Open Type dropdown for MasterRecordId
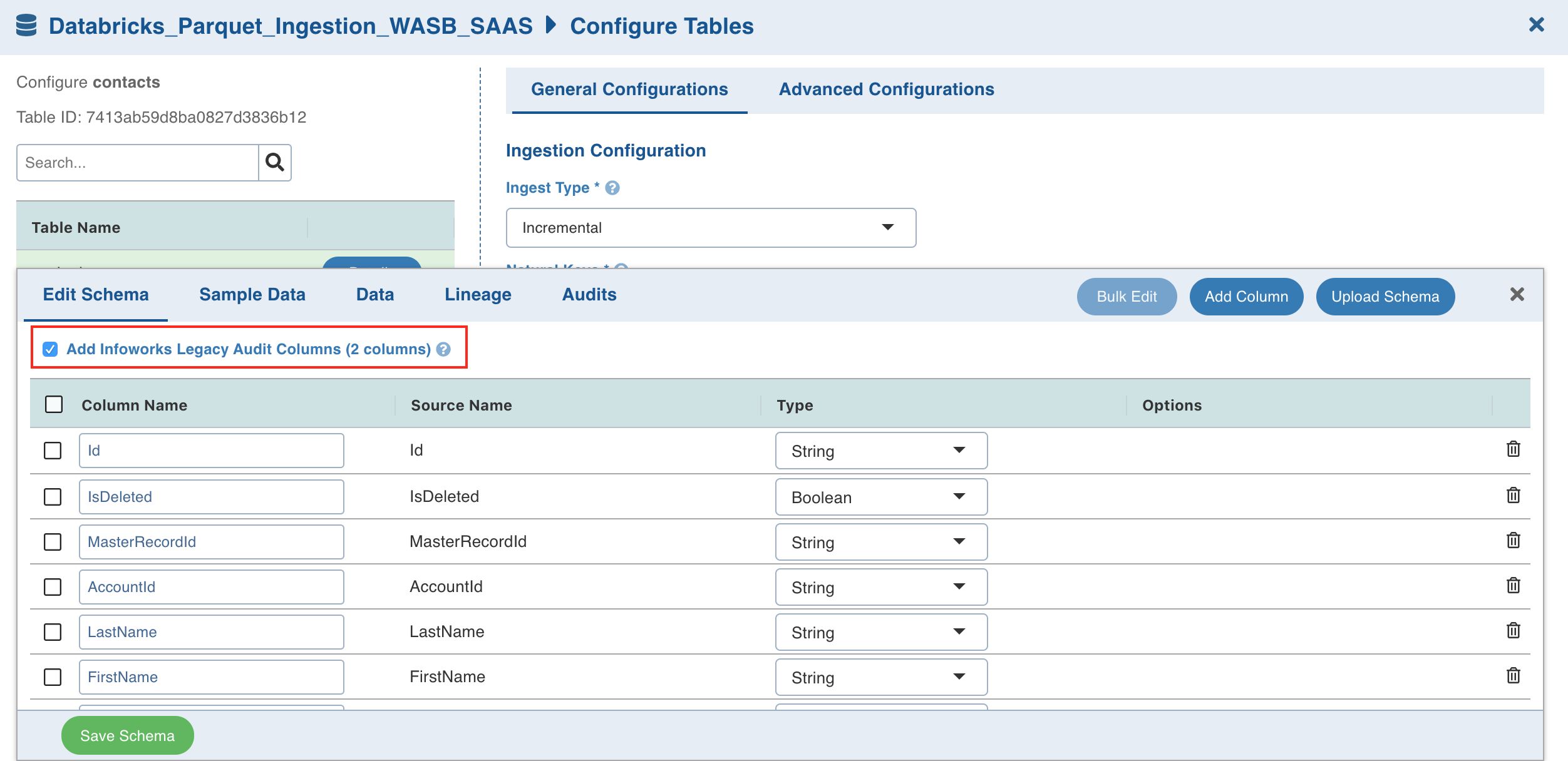 click(x=881, y=542)
